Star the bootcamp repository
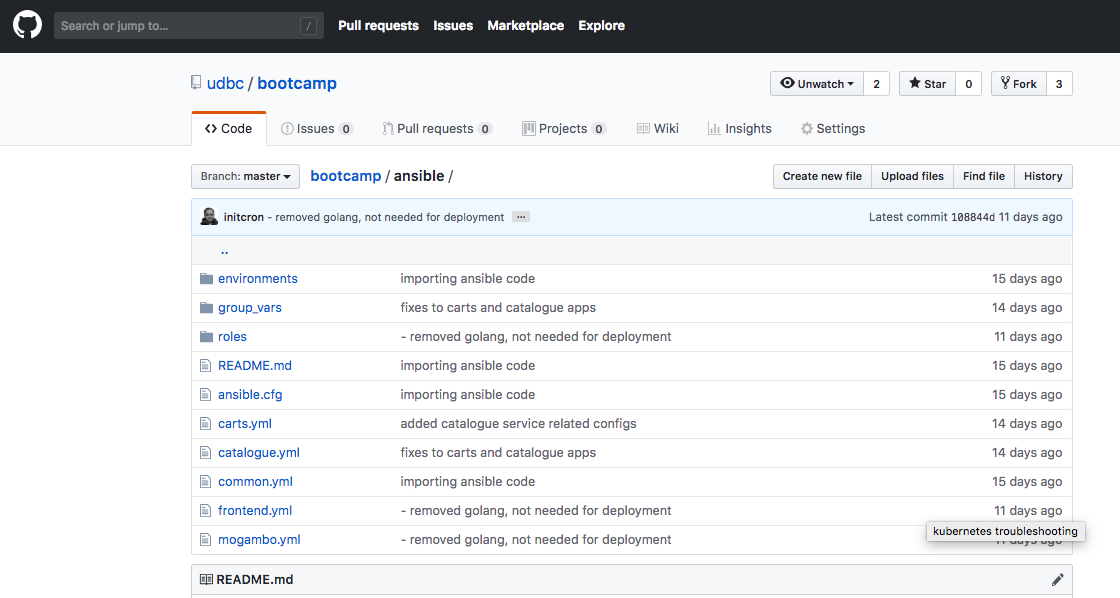 click(x=927, y=84)
